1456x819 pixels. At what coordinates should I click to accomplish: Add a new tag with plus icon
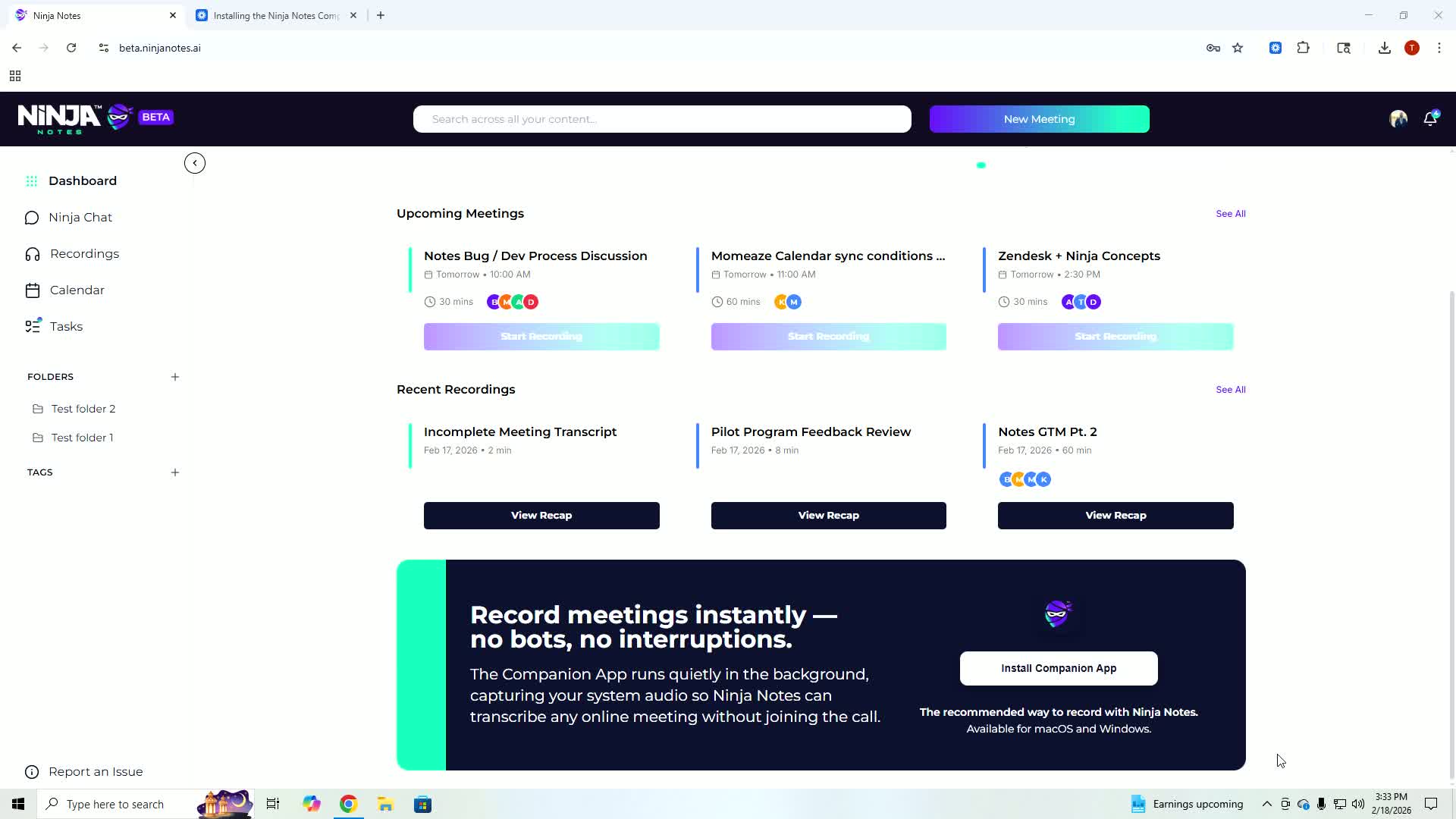point(175,472)
